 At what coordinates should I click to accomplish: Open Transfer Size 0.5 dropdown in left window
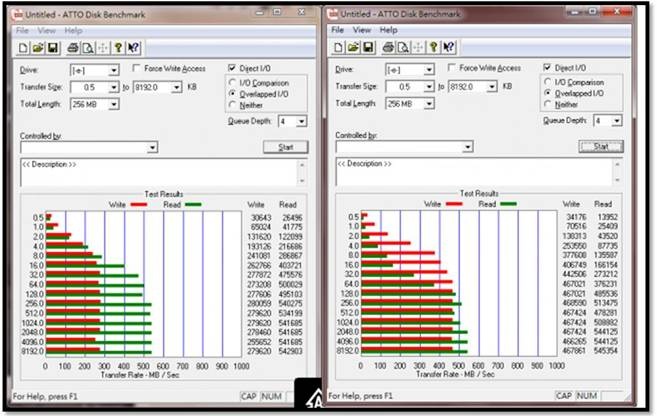(114, 87)
